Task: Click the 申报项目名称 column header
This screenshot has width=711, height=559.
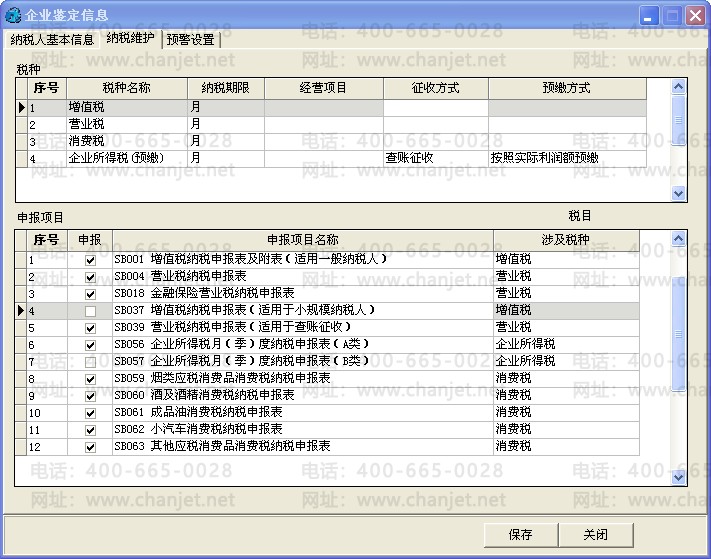Action: coord(302,240)
